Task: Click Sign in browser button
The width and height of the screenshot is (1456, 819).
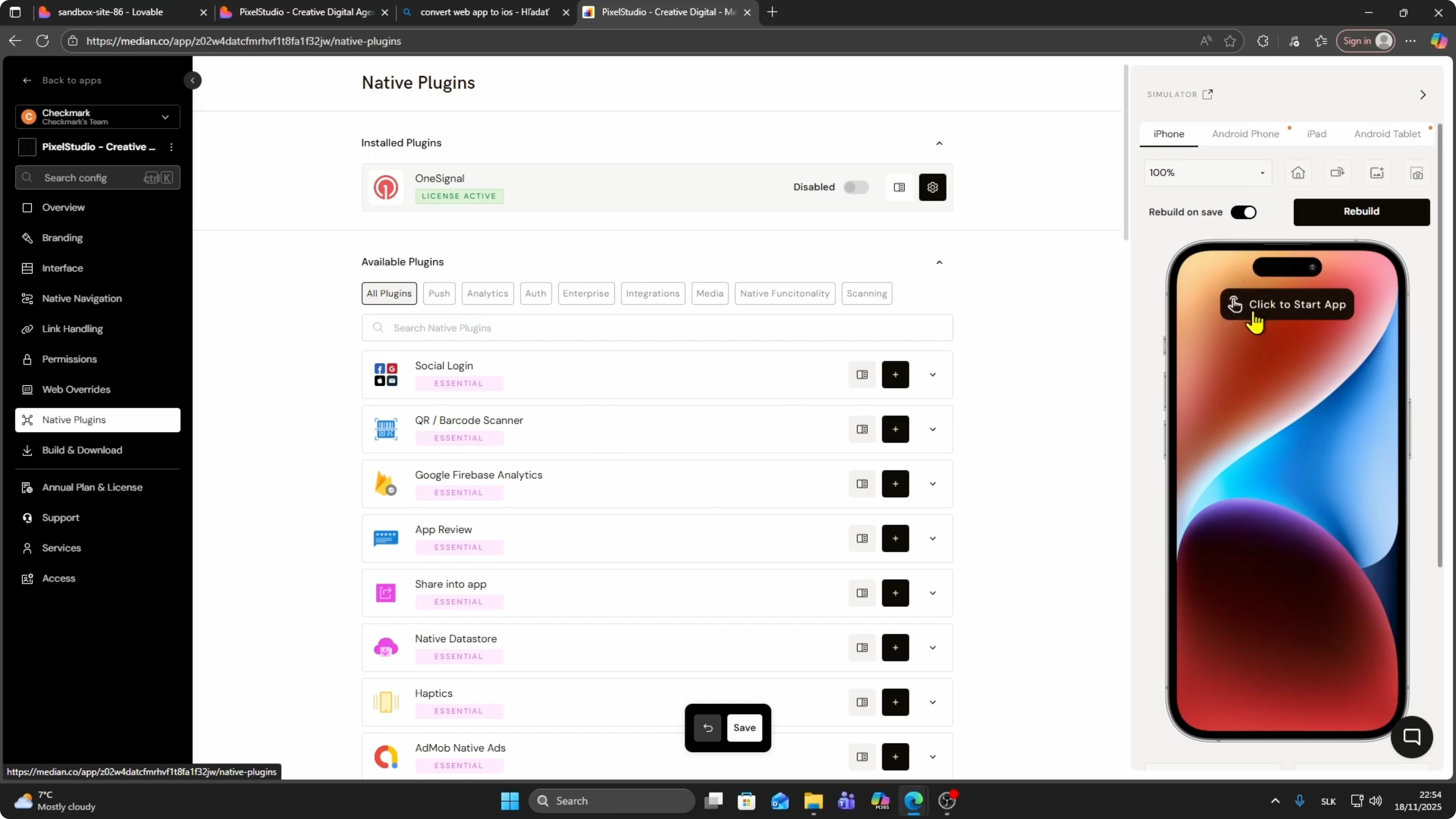Action: (1365, 41)
